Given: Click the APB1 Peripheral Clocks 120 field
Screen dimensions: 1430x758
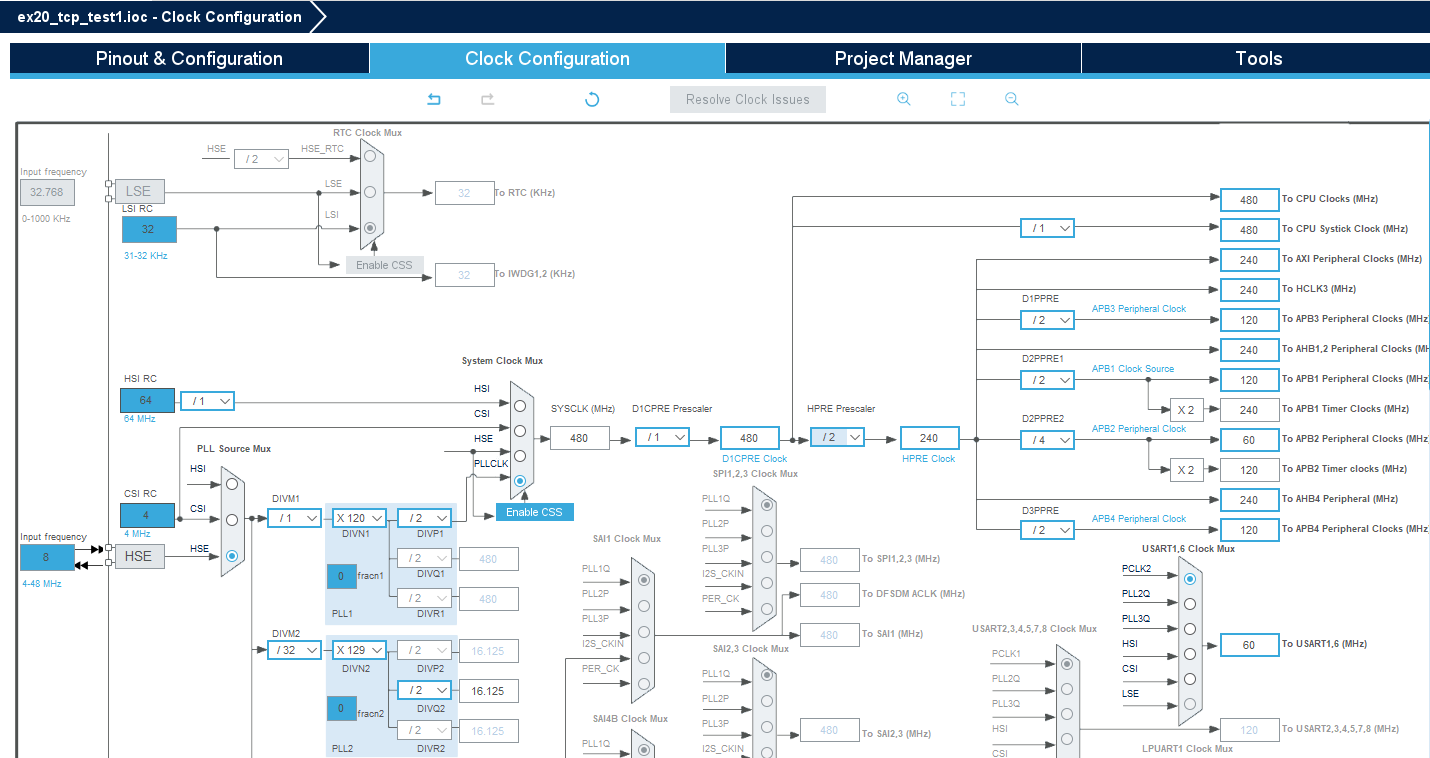Looking at the screenshot, I should click(1250, 379).
